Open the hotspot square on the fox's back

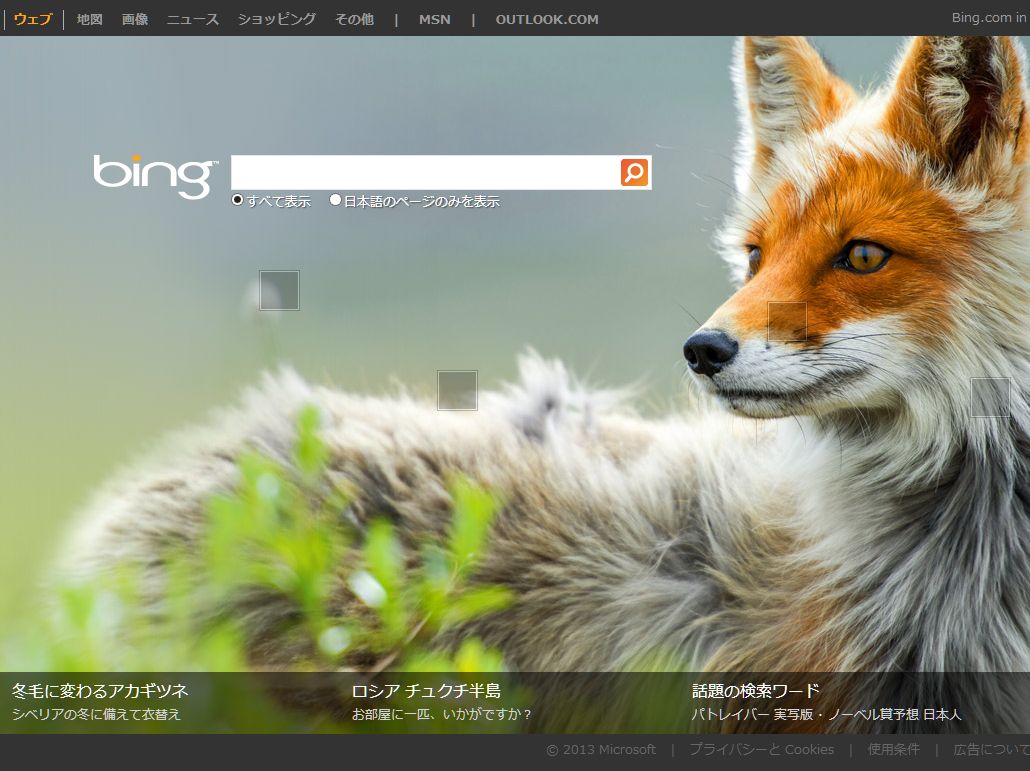[457, 390]
